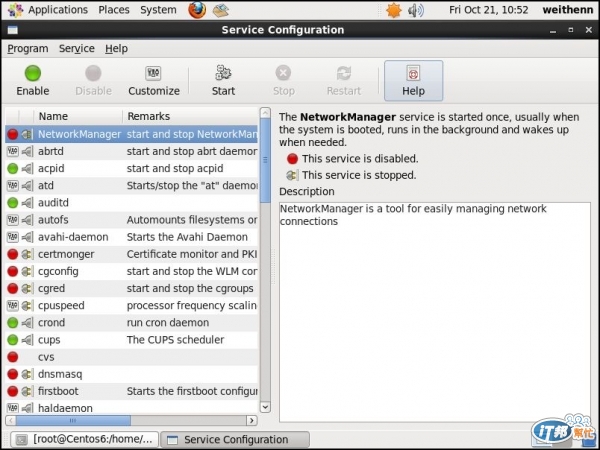Viewport: 600px width, 450px height.
Task: Click the green enabled icon for auditd
Action: pos(13,203)
